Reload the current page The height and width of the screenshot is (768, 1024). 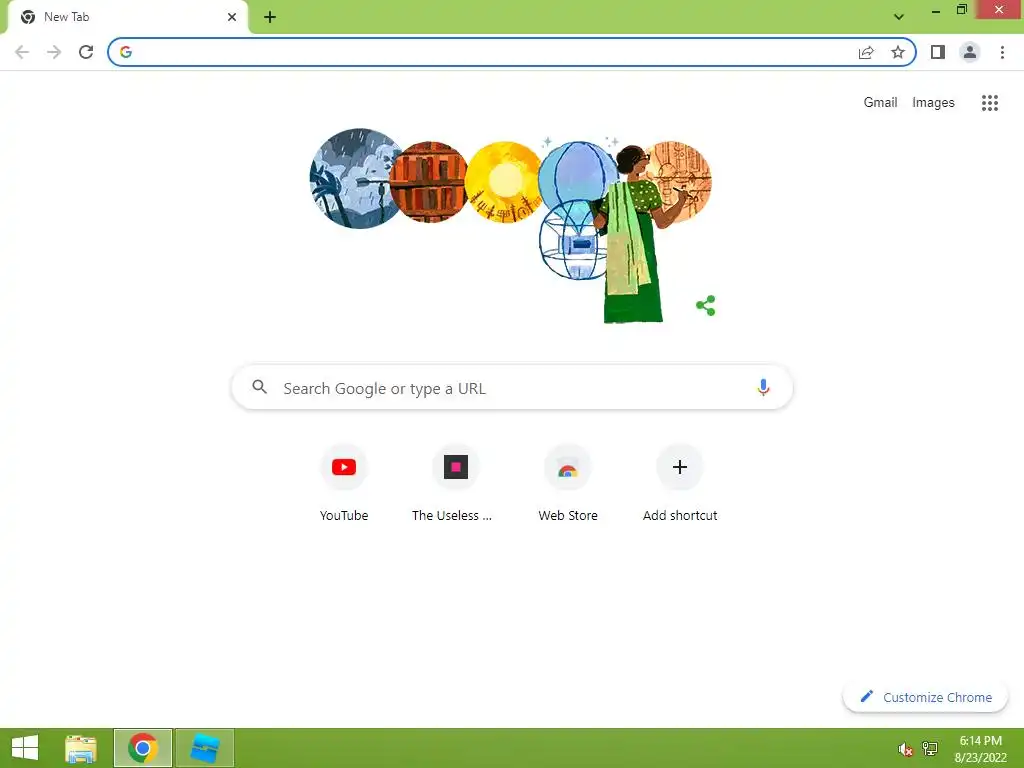86,52
